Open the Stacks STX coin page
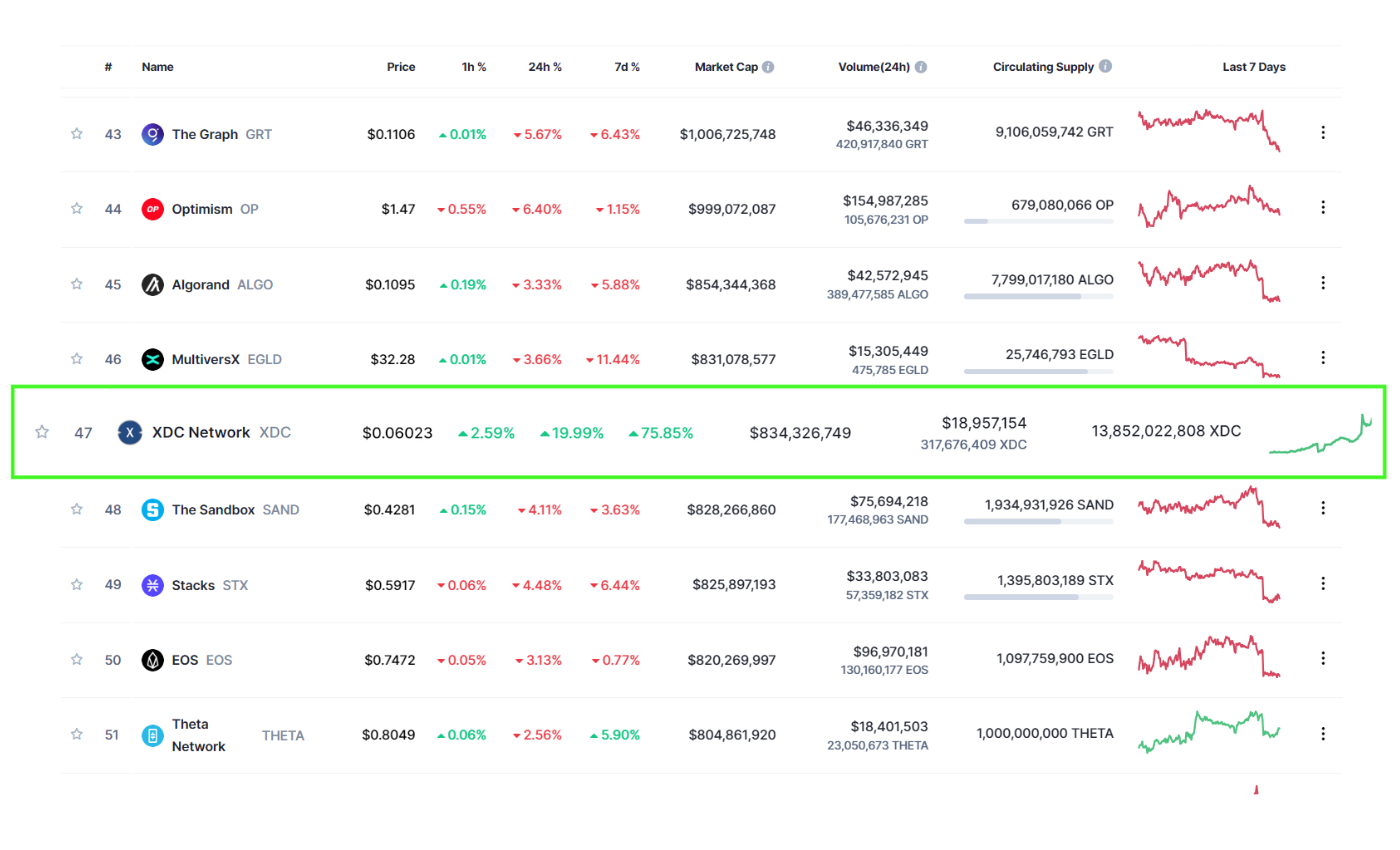Image resolution: width=1400 pixels, height=850 pixels. click(210, 585)
